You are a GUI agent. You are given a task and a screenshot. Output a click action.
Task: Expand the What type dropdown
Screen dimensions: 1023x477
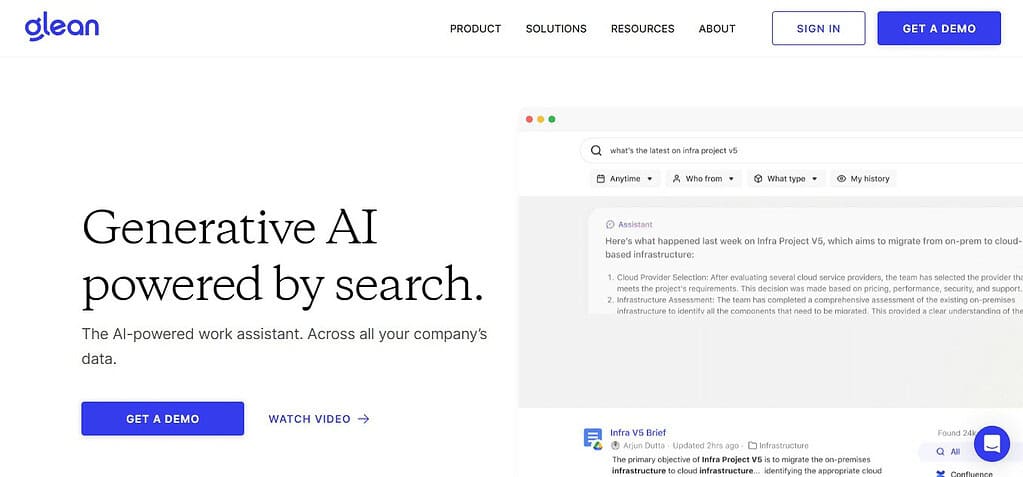click(786, 179)
